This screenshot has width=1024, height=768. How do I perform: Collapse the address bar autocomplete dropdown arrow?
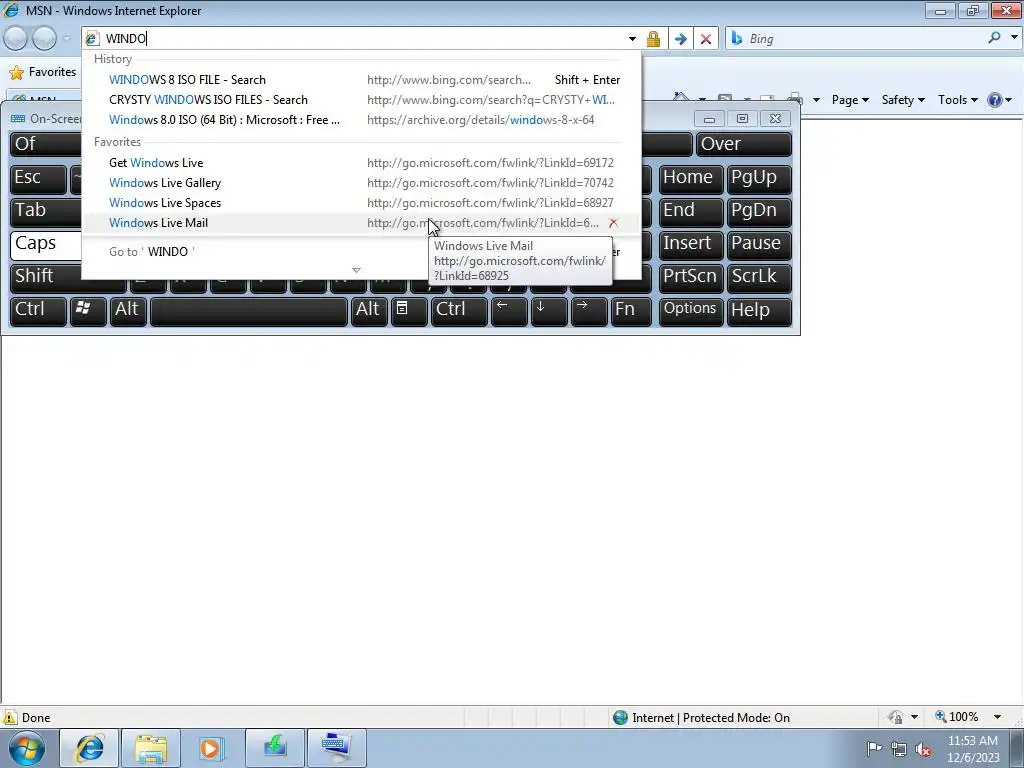pos(632,39)
